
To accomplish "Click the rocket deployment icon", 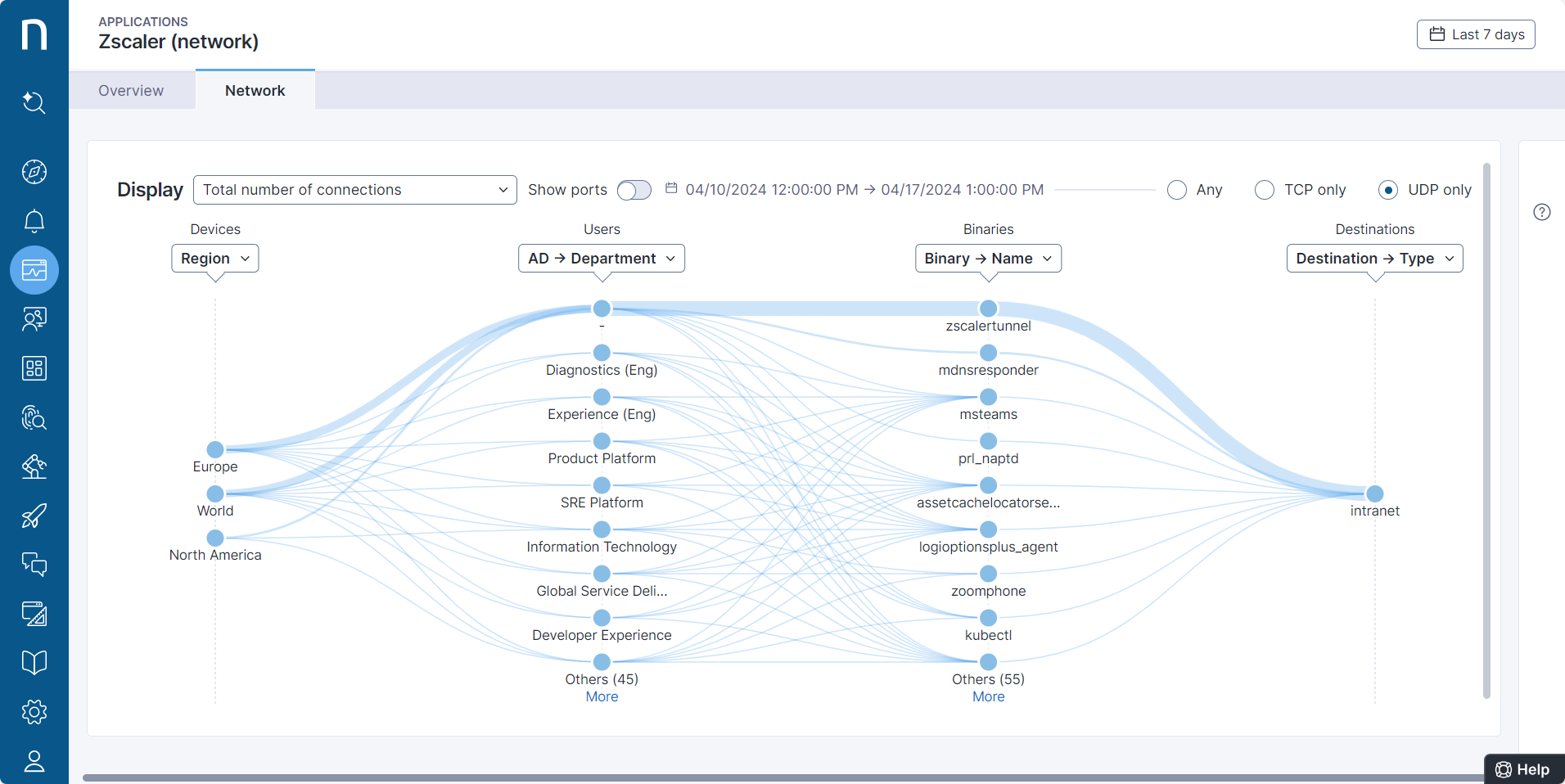I will (34, 516).
